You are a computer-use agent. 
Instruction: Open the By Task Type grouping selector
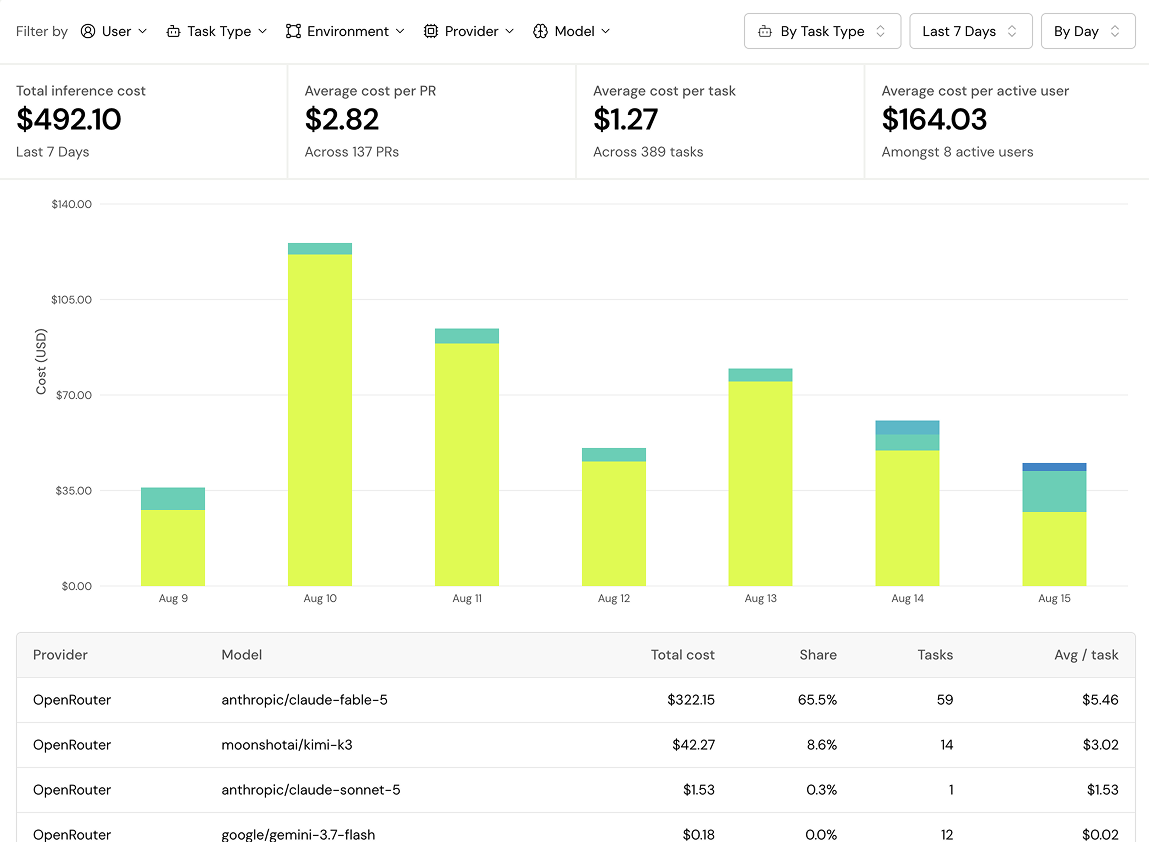[822, 31]
